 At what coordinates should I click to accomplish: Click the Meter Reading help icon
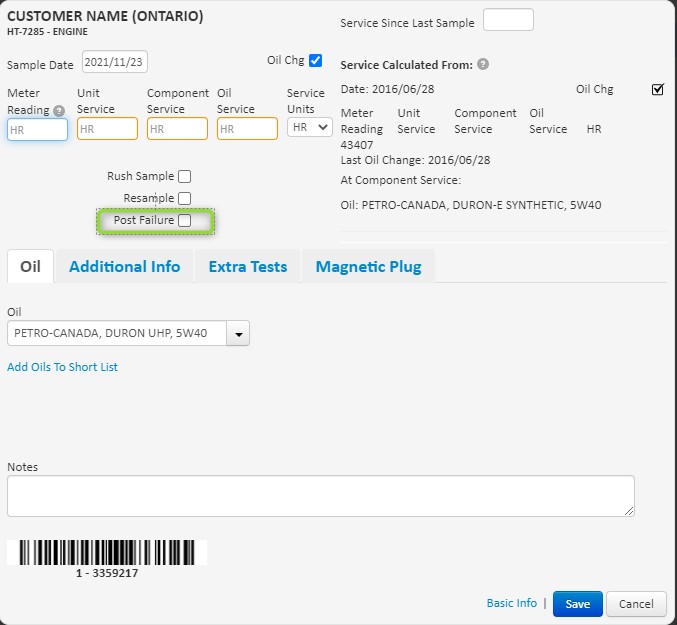(x=59, y=110)
